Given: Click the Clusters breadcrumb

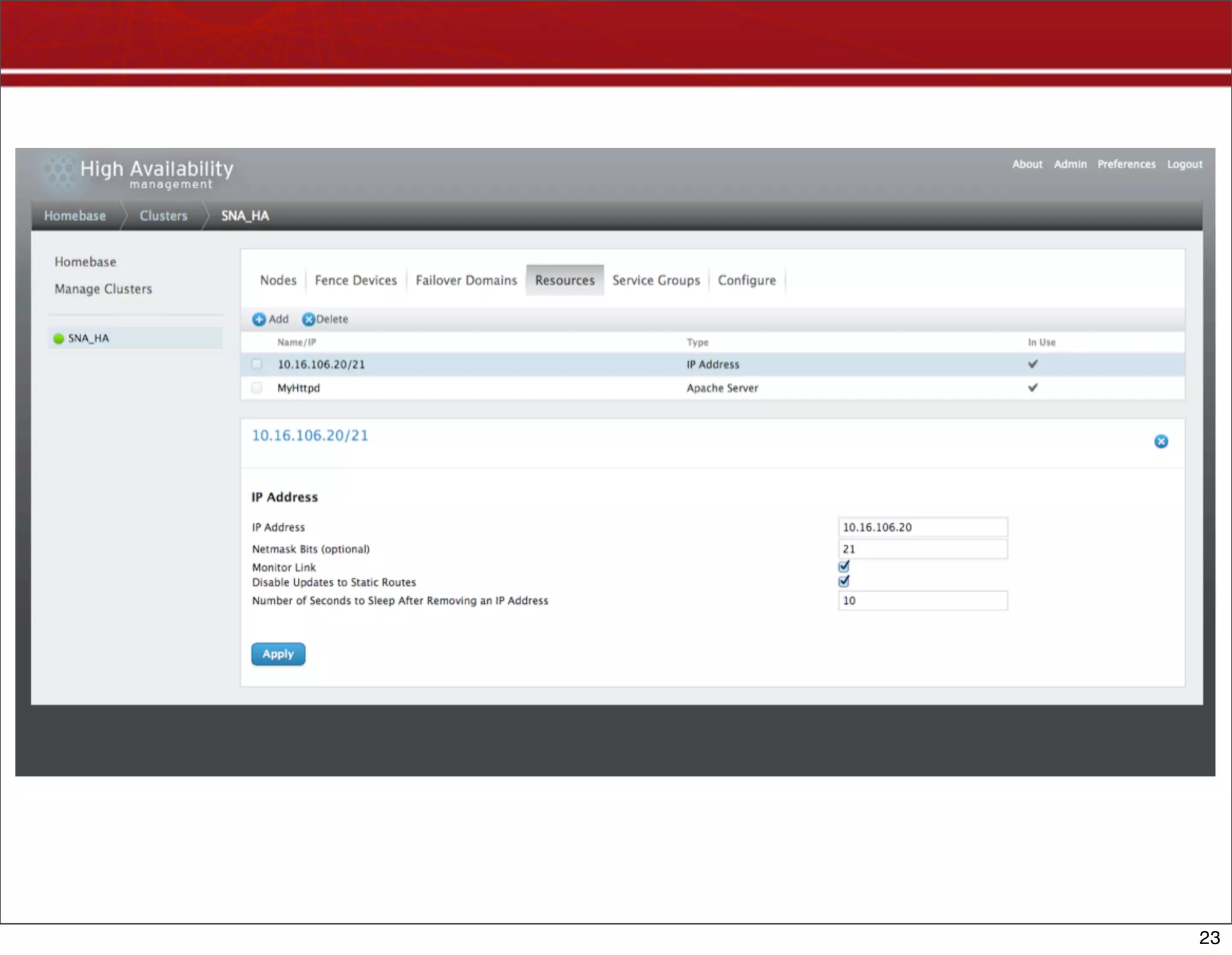Looking at the screenshot, I should [x=163, y=216].
